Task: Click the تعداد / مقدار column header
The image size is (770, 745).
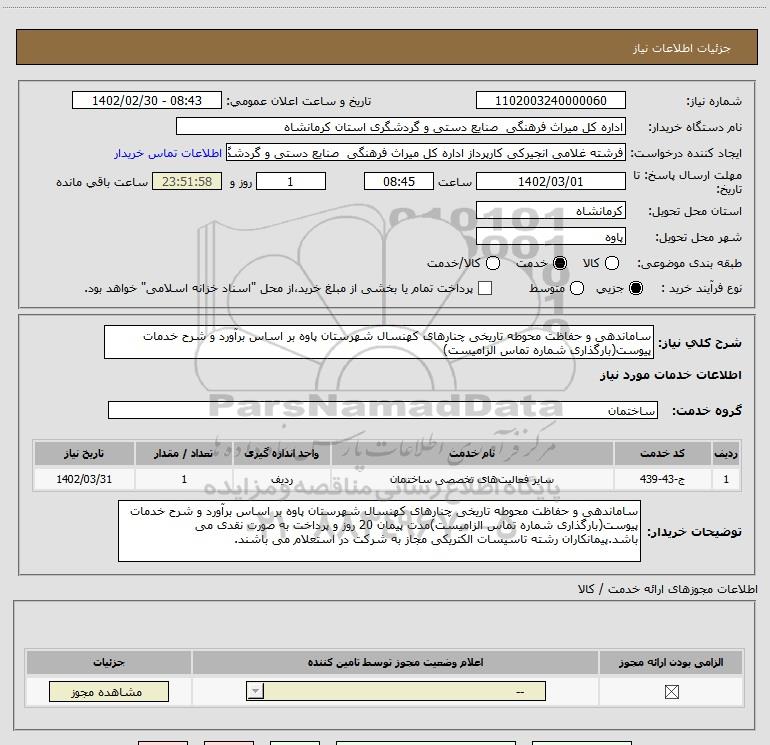Action: 184,453
